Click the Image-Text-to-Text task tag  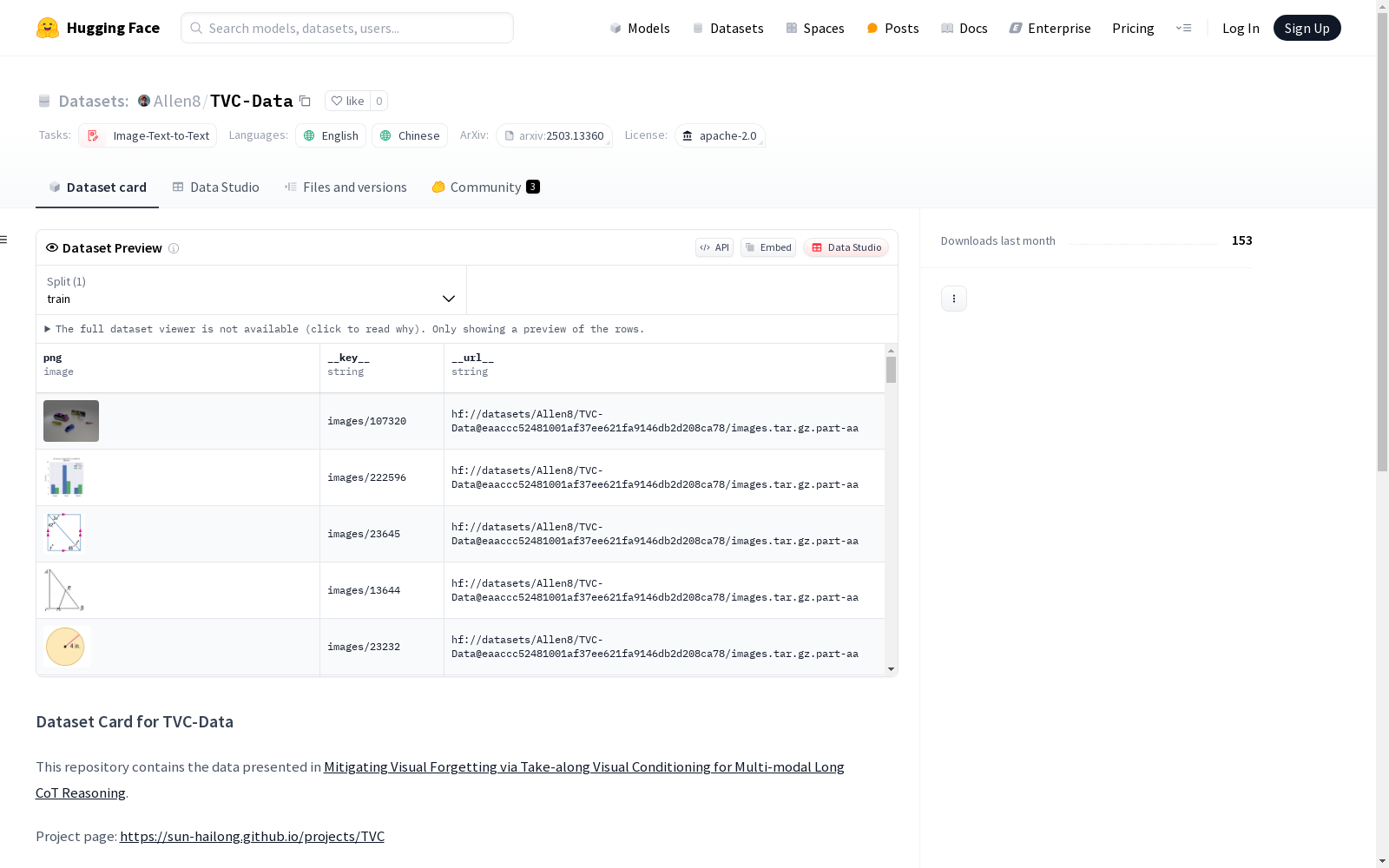(x=148, y=135)
